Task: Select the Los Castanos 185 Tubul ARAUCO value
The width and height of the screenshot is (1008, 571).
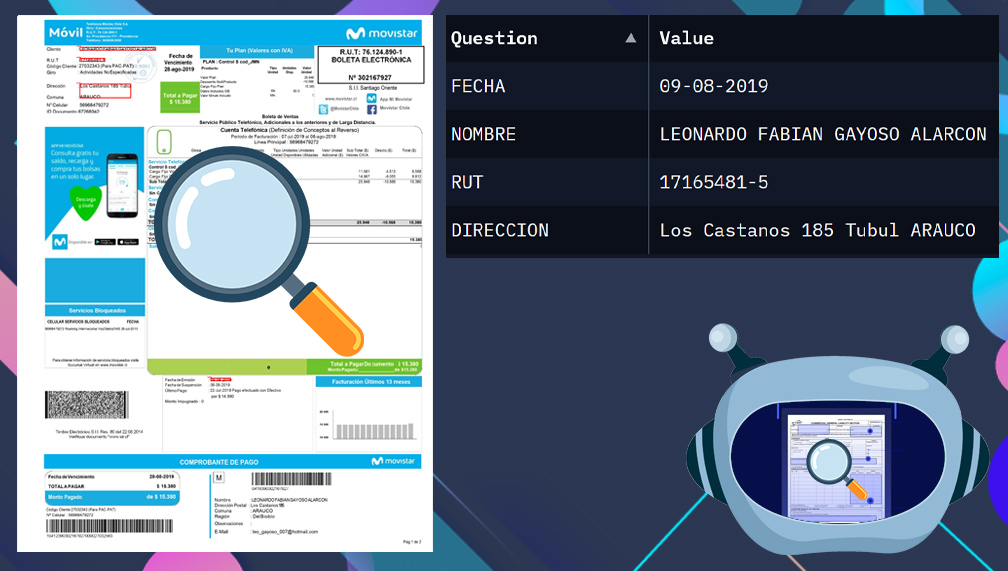Action: click(x=818, y=230)
